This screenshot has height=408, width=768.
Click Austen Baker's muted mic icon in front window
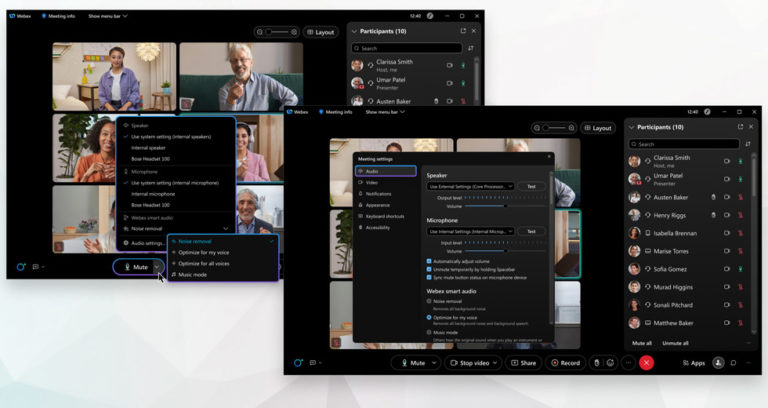[741, 197]
